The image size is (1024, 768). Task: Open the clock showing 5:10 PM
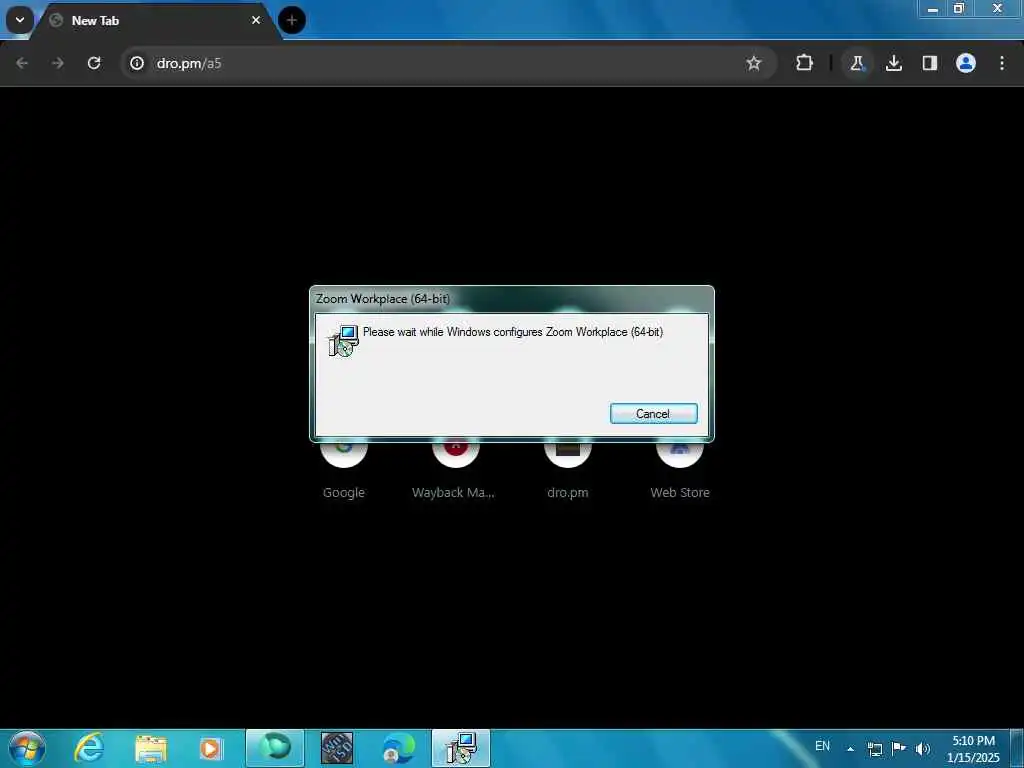(x=973, y=748)
